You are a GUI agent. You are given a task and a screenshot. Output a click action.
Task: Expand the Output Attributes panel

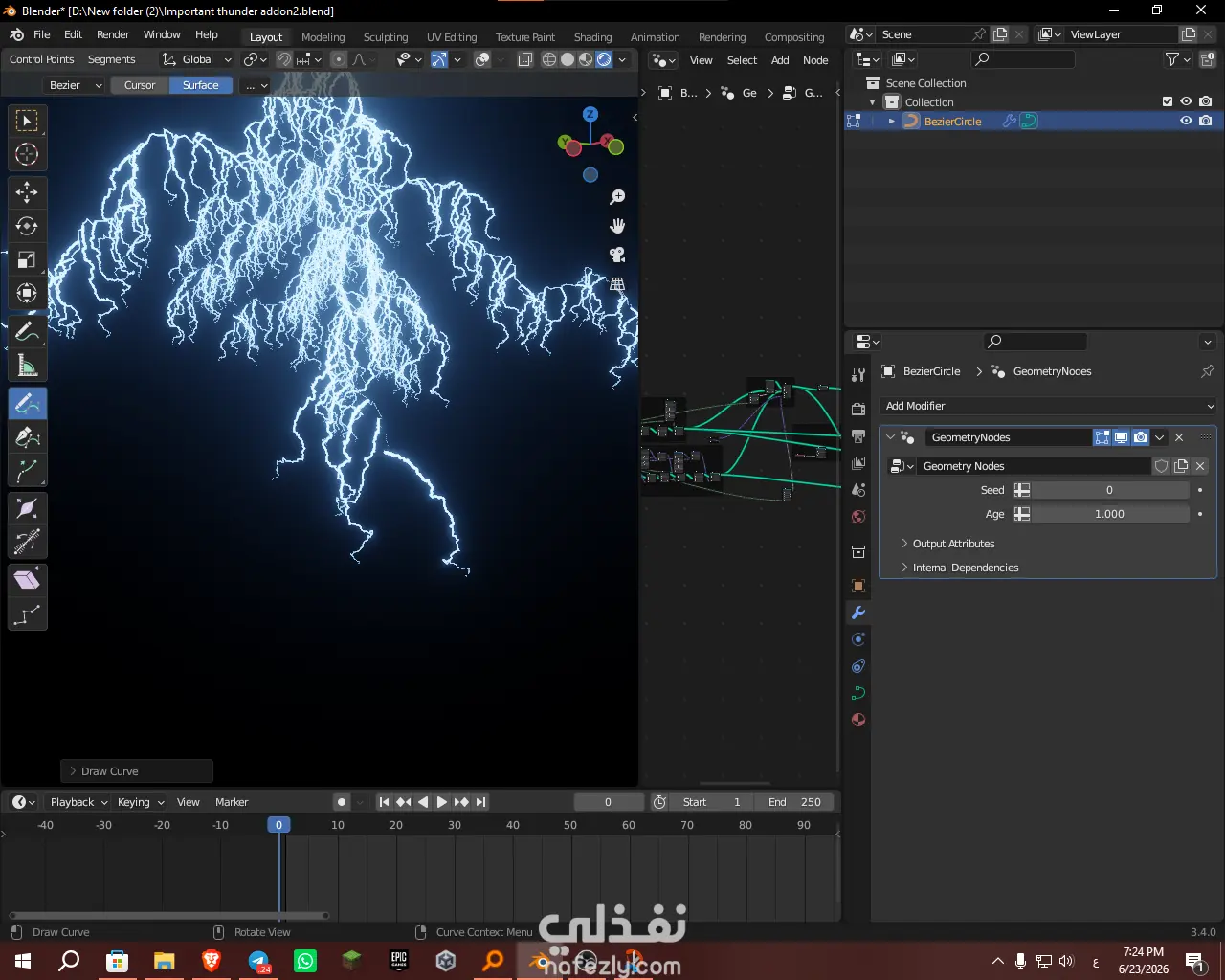[x=953, y=544]
